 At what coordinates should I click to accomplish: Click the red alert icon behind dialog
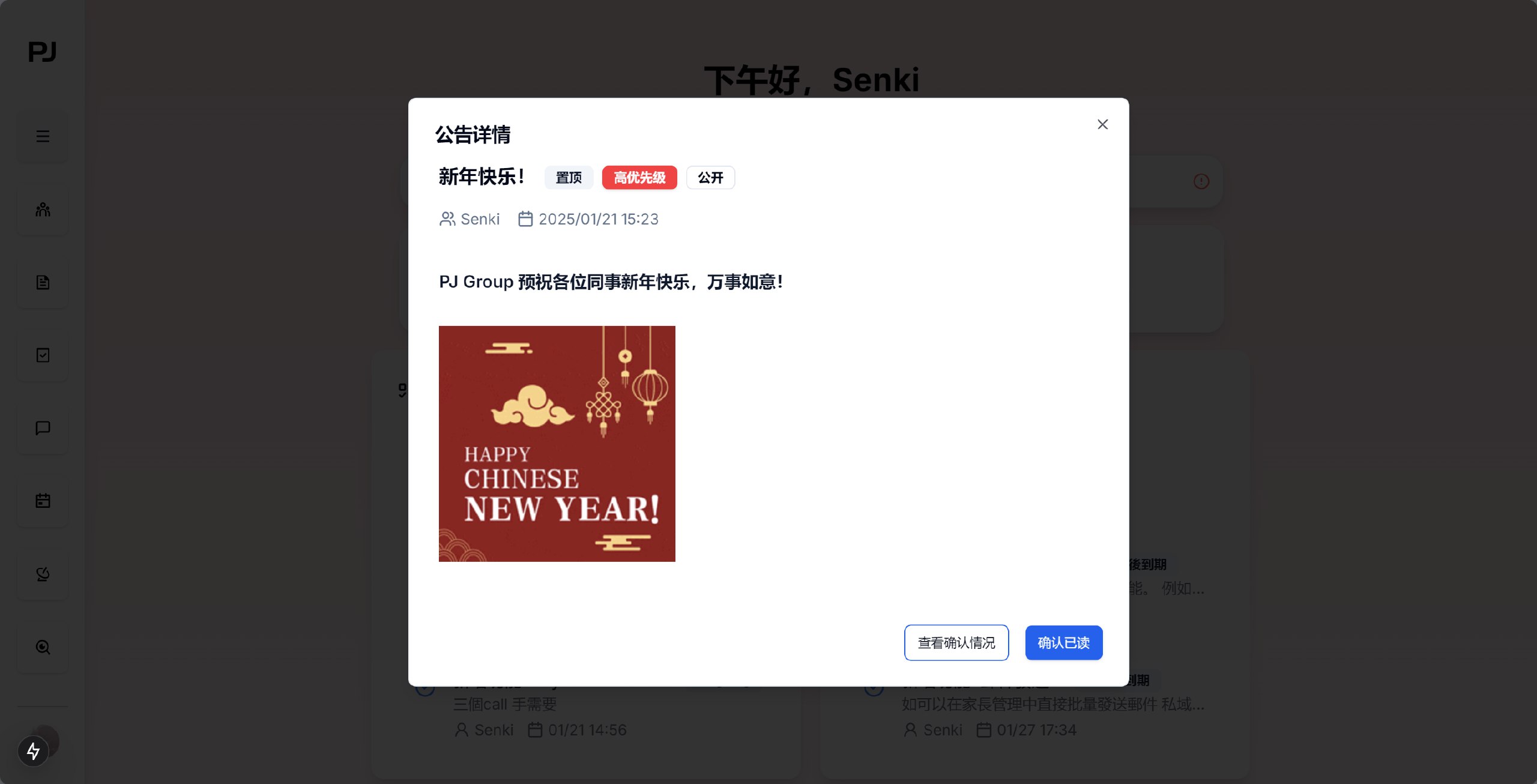click(1201, 181)
